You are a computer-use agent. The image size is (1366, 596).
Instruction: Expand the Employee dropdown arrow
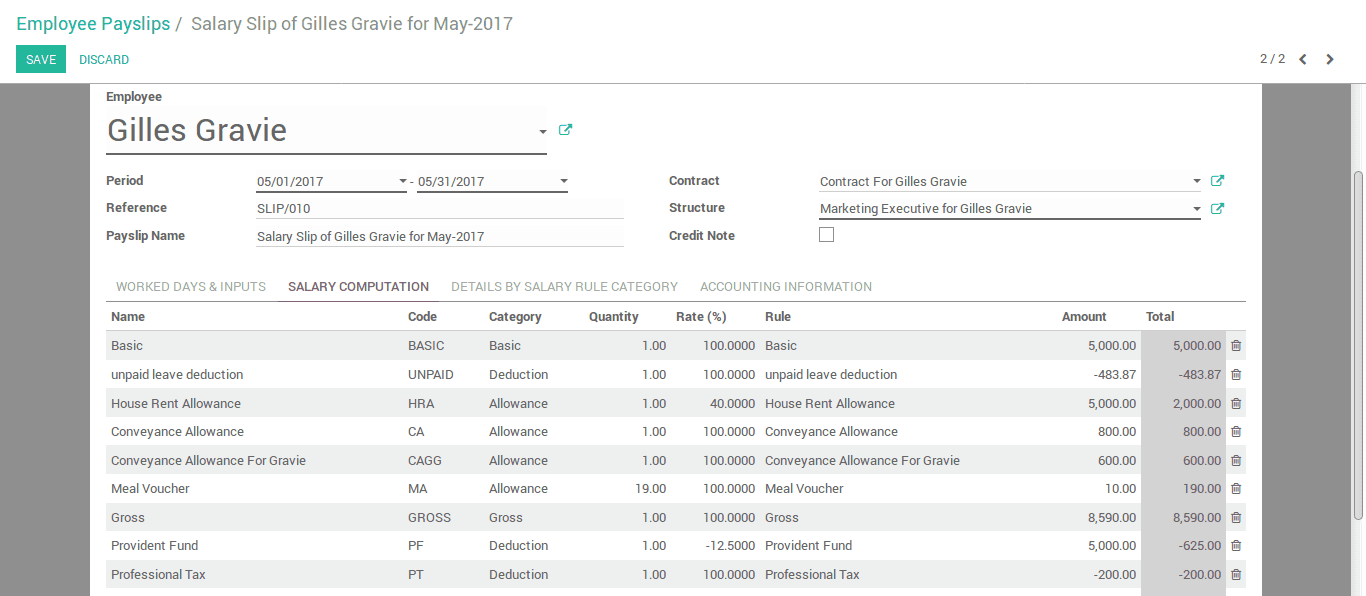(542, 132)
